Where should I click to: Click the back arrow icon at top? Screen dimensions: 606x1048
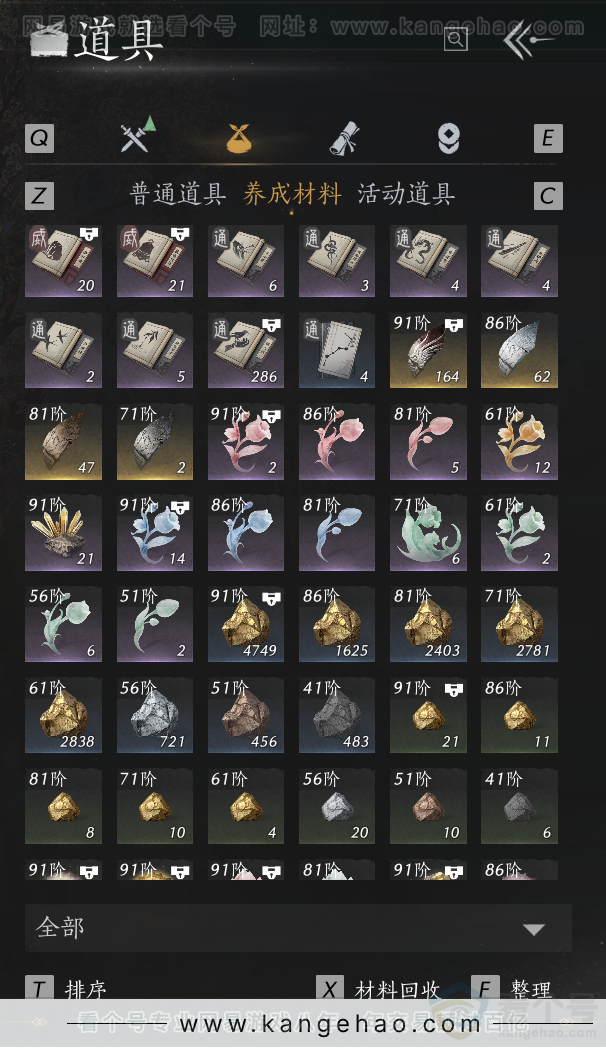[527, 40]
